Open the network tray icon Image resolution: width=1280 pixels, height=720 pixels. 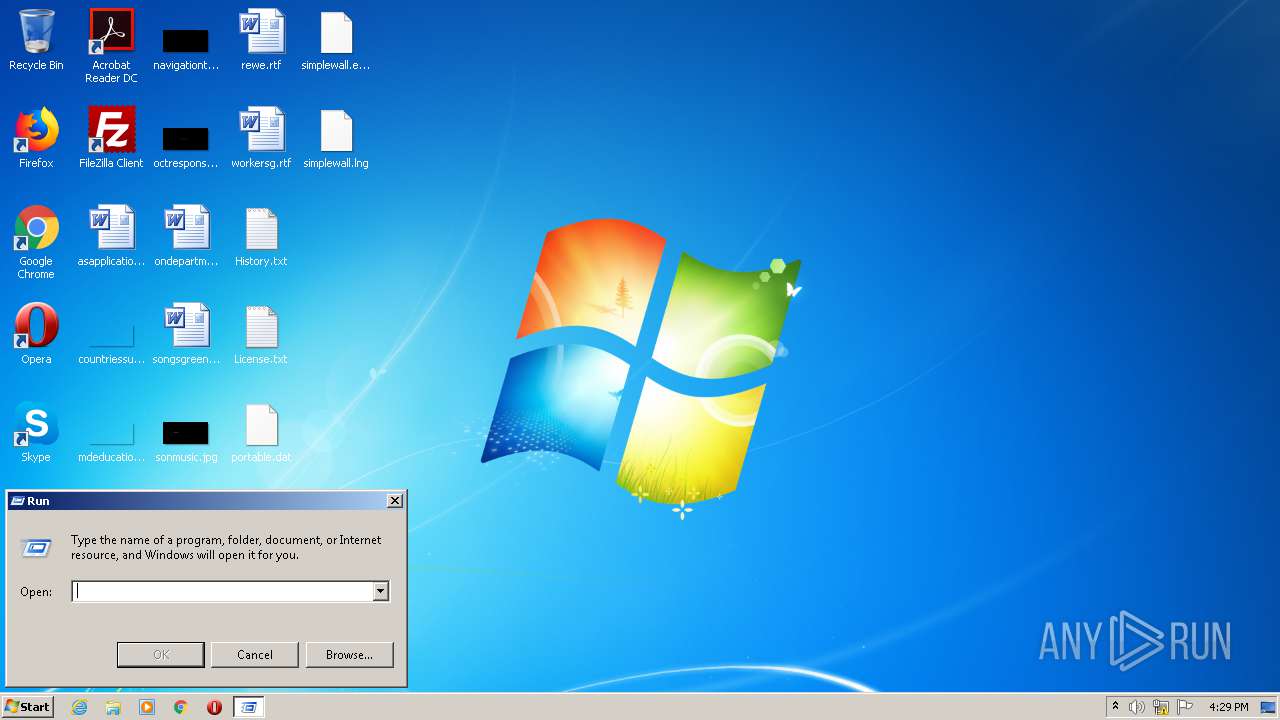[x=1161, y=707]
